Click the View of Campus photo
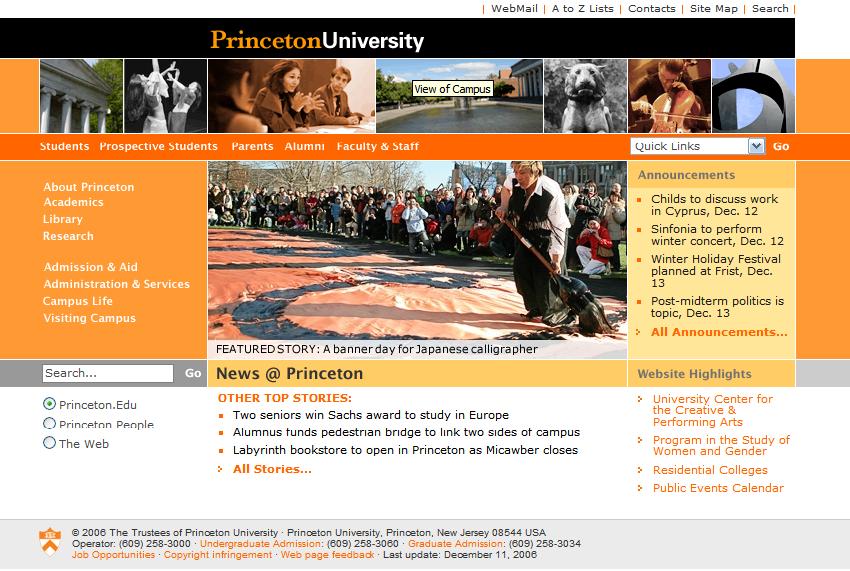 tap(459, 96)
